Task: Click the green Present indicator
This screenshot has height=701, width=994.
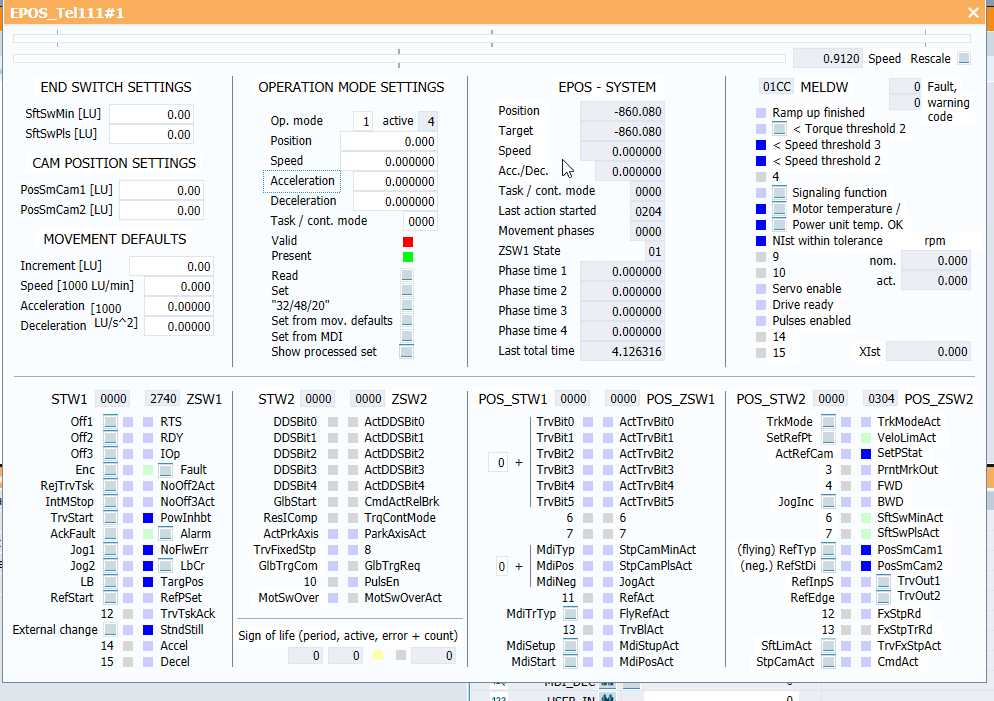Action: point(408,257)
